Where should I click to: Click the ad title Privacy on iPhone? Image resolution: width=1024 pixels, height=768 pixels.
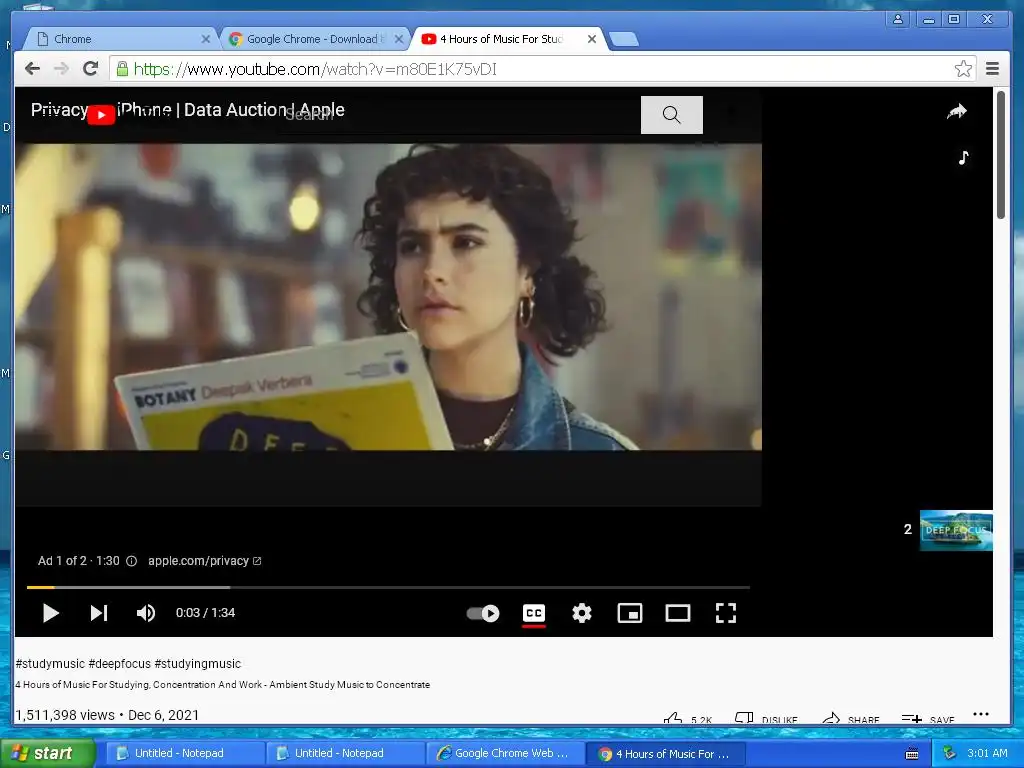(x=187, y=110)
